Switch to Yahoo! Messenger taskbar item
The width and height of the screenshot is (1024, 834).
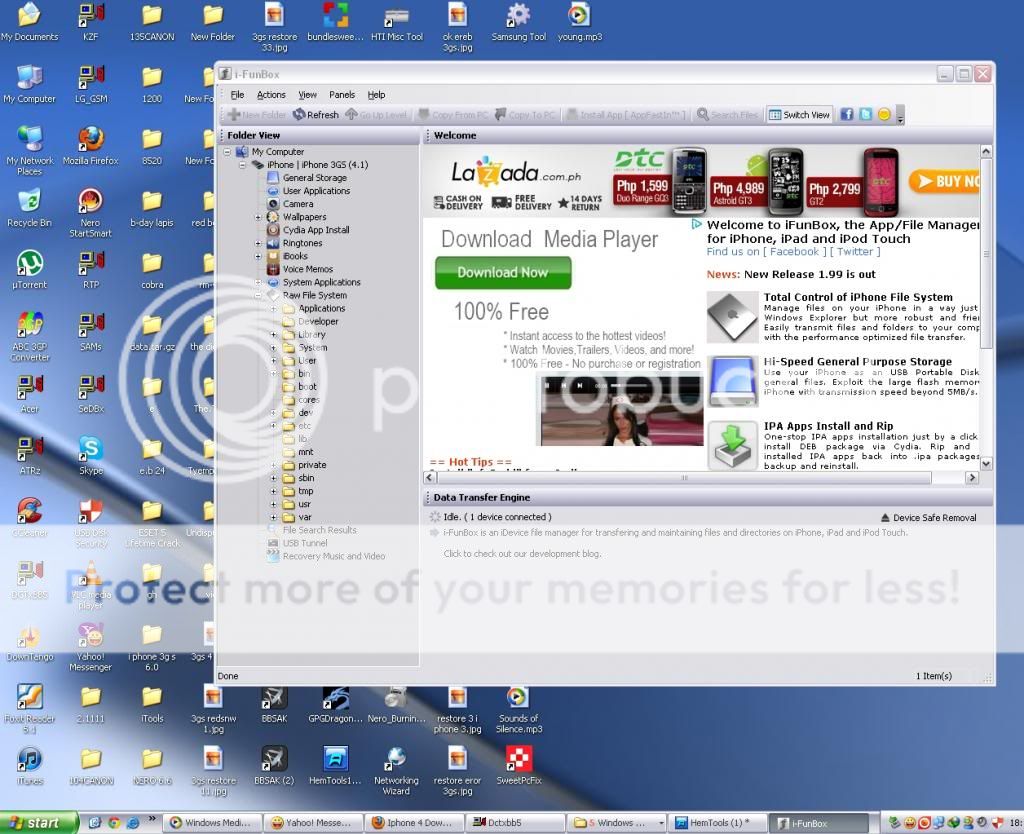(x=312, y=823)
